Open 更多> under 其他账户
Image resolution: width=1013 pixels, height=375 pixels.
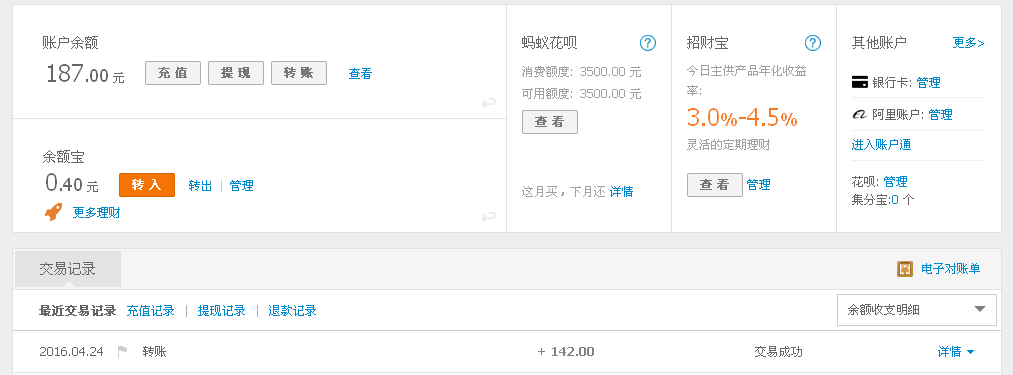pyautogui.click(x=968, y=43)
